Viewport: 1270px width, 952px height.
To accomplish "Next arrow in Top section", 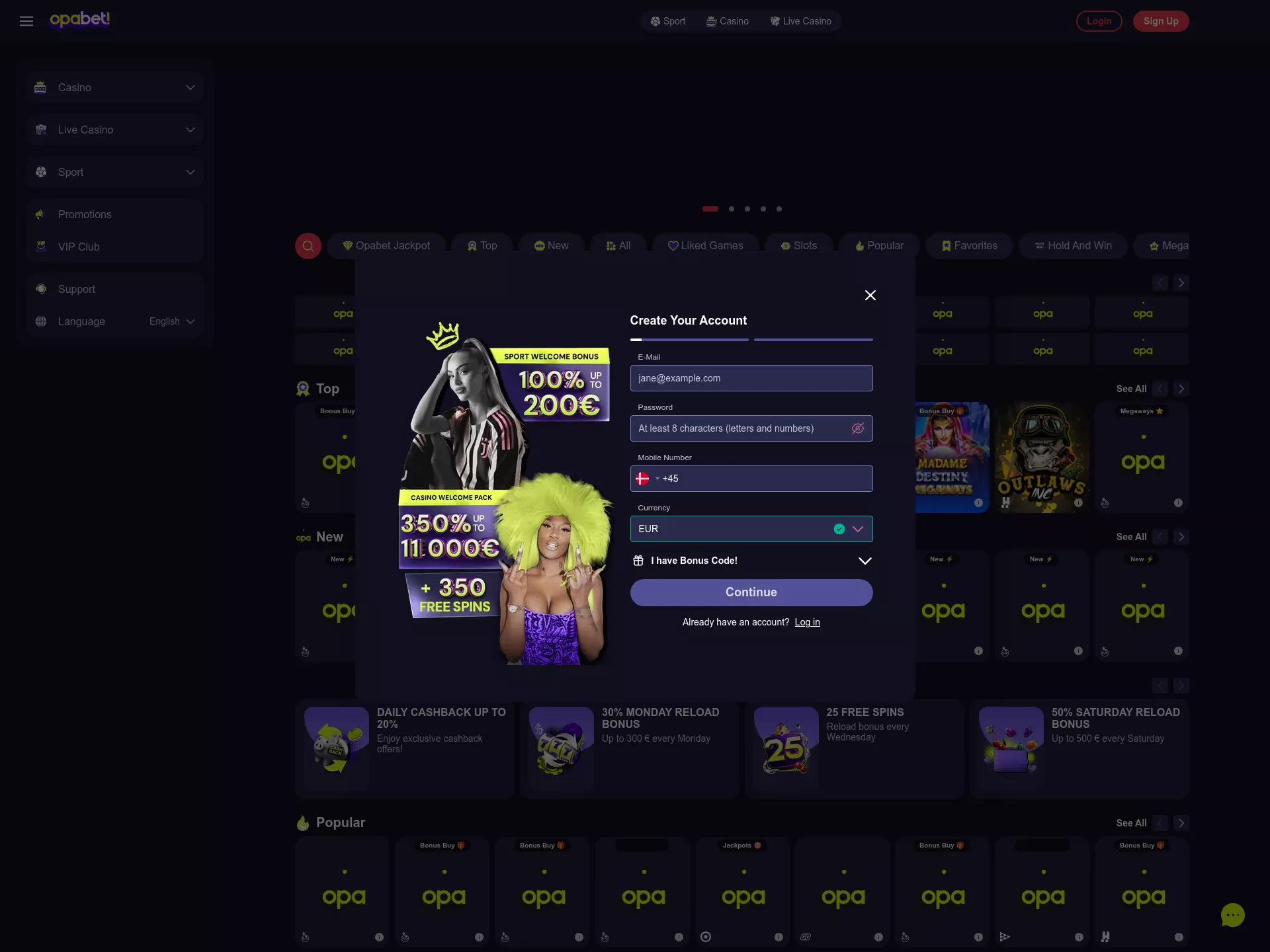I will click(x=1181, y=389).
